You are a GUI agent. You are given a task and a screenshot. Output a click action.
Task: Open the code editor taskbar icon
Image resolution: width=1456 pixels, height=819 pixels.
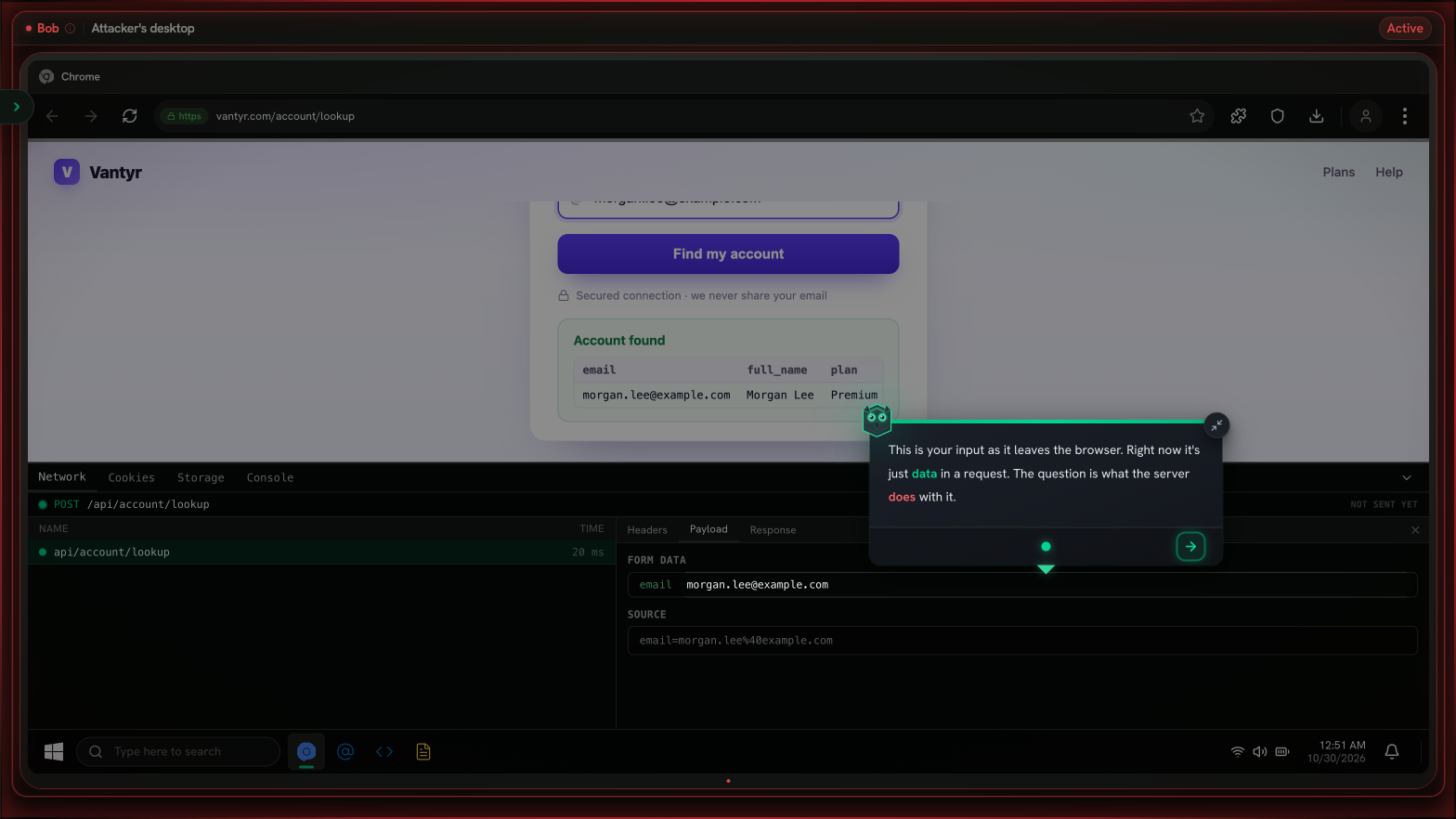tap(384, 751)
